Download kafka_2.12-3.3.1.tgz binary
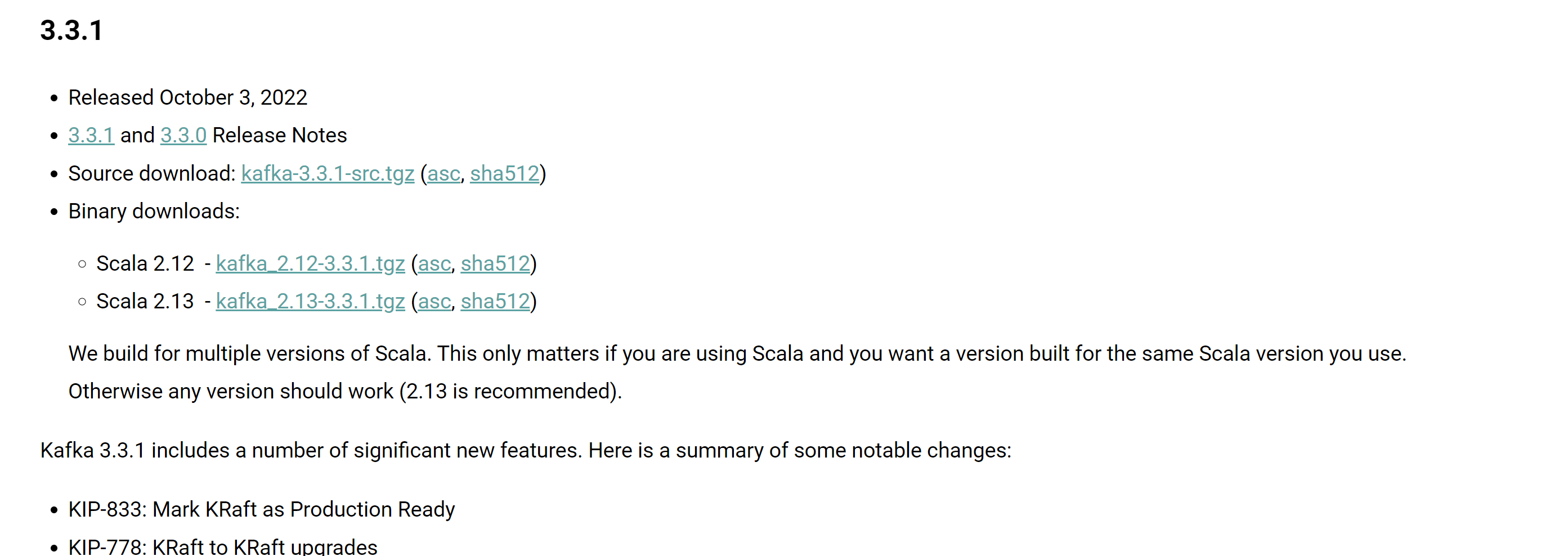Screen dimensions: 1568x556 point(310,263)
